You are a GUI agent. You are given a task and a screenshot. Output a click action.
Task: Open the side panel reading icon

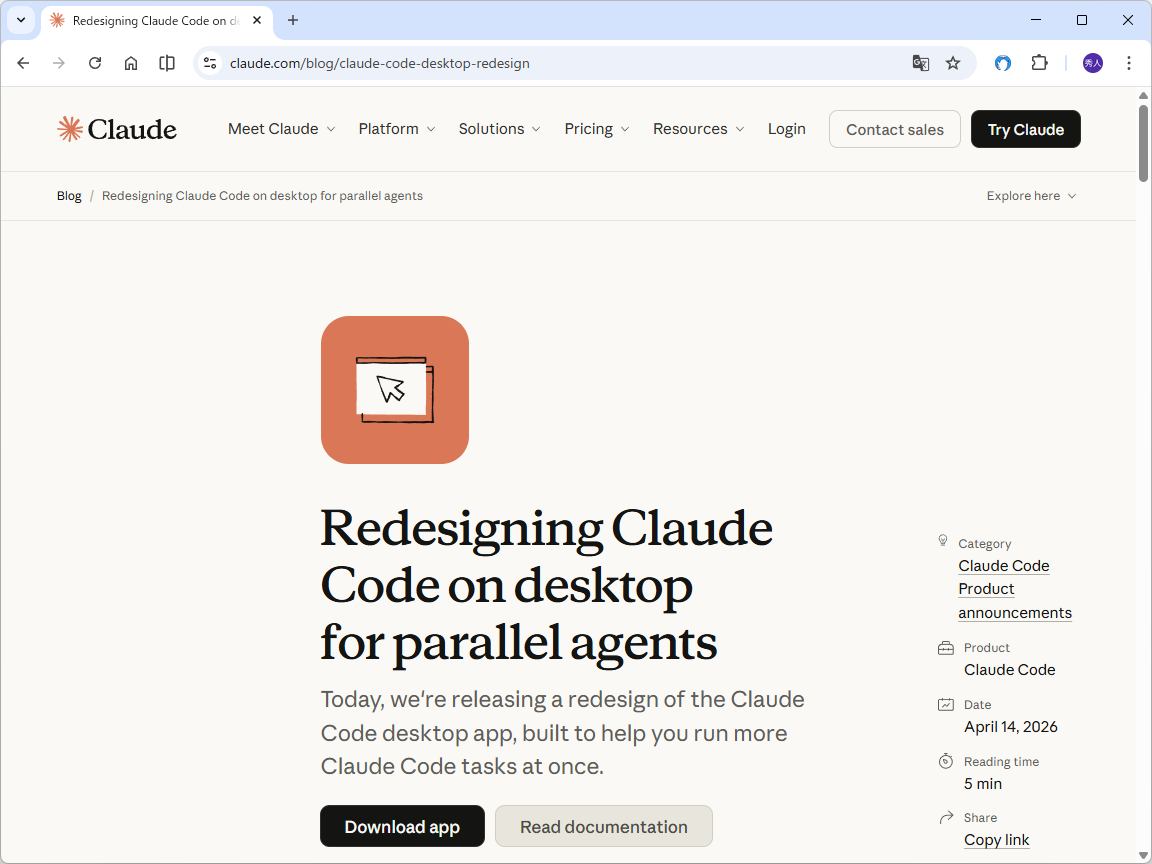click(x=167, y=63)
